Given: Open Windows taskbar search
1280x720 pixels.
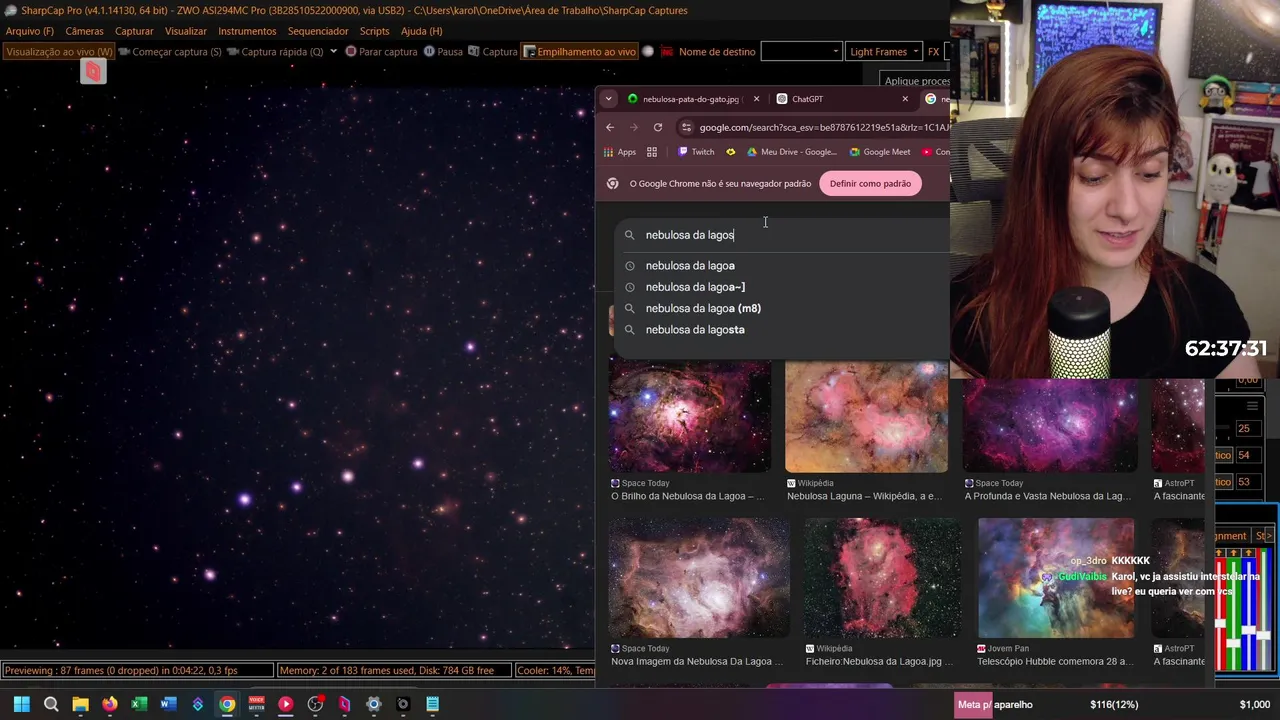Looking at the screenshot, I should pos(51,704).
